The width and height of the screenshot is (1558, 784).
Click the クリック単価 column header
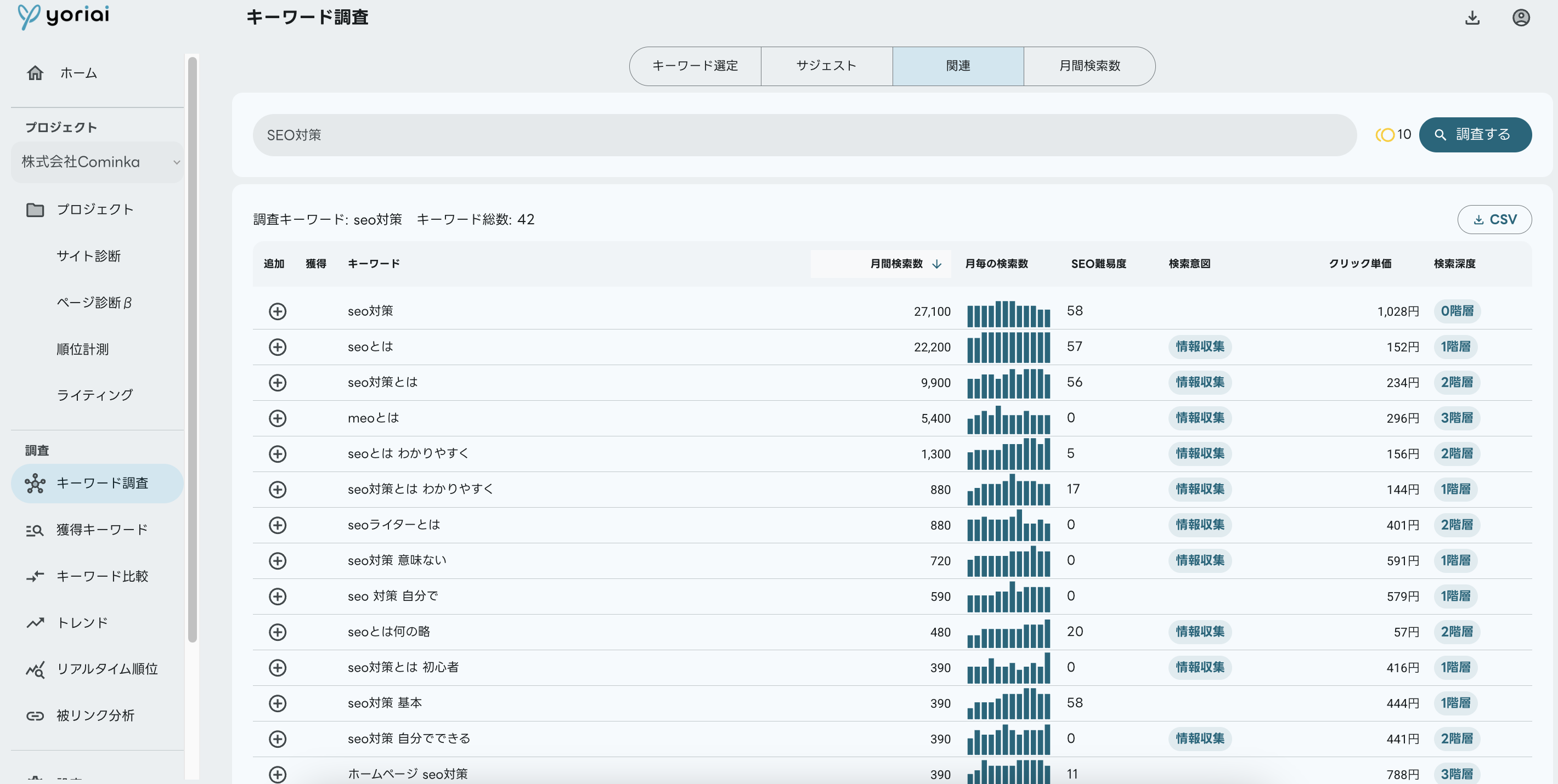coord(1359,264)
